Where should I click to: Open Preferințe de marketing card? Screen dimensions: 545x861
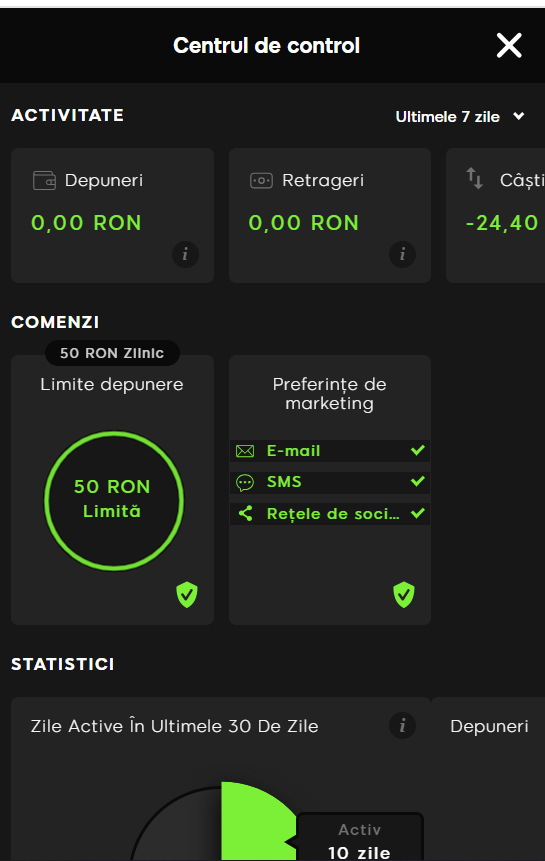[330, 490]
